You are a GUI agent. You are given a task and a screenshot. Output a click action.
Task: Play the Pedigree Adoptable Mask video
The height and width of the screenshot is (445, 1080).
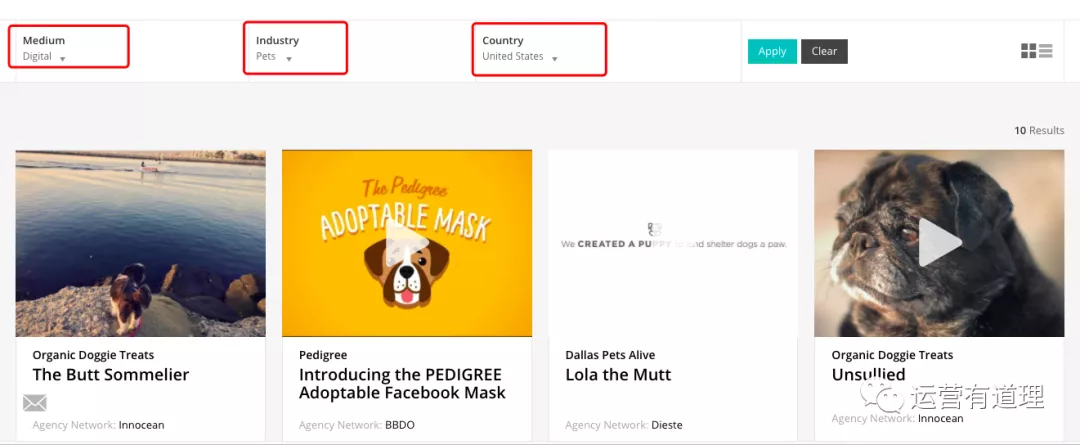coord(407,242)
